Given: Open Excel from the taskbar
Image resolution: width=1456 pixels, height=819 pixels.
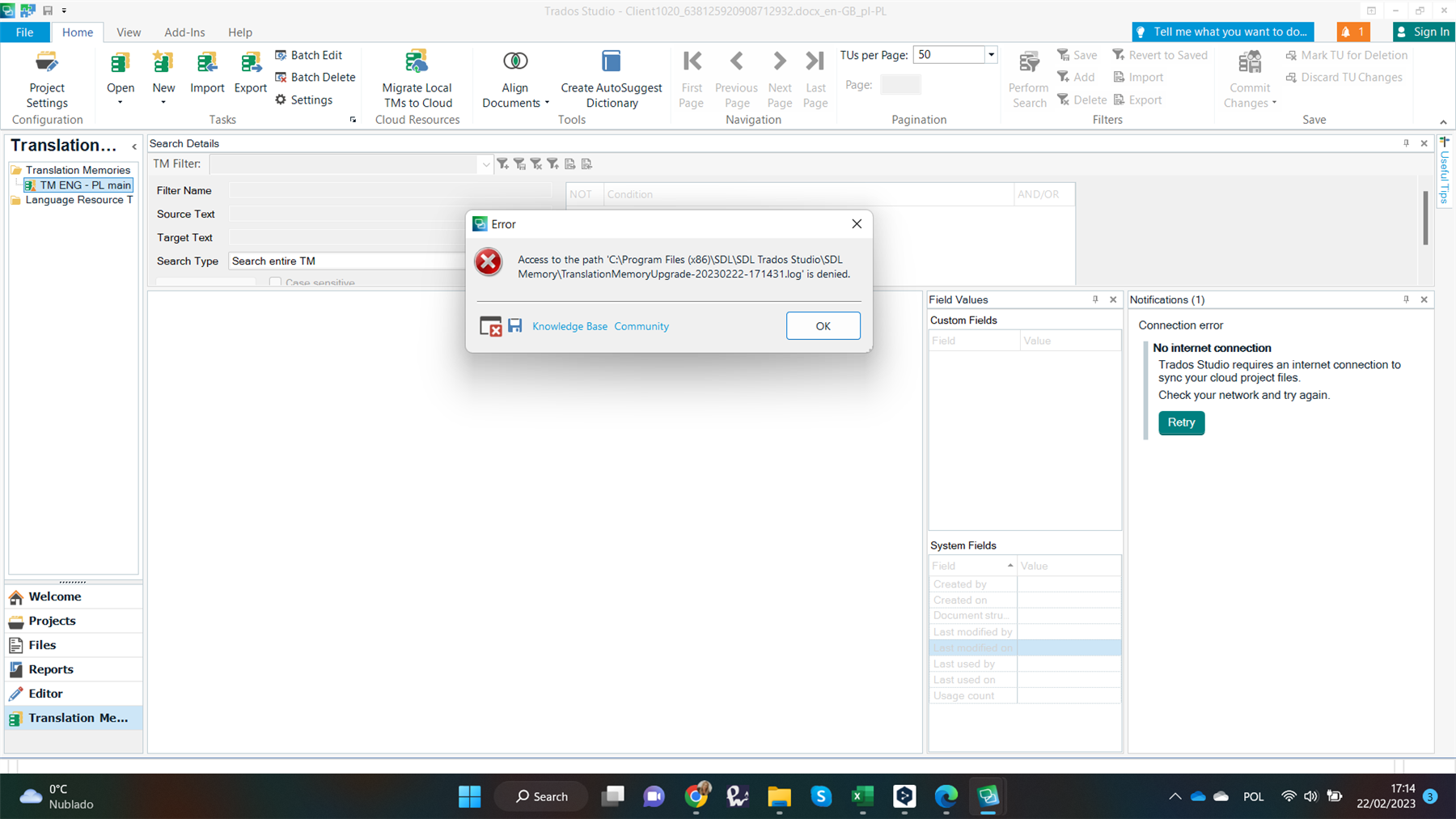Looking at the screenshot, I should pos(862,796).
